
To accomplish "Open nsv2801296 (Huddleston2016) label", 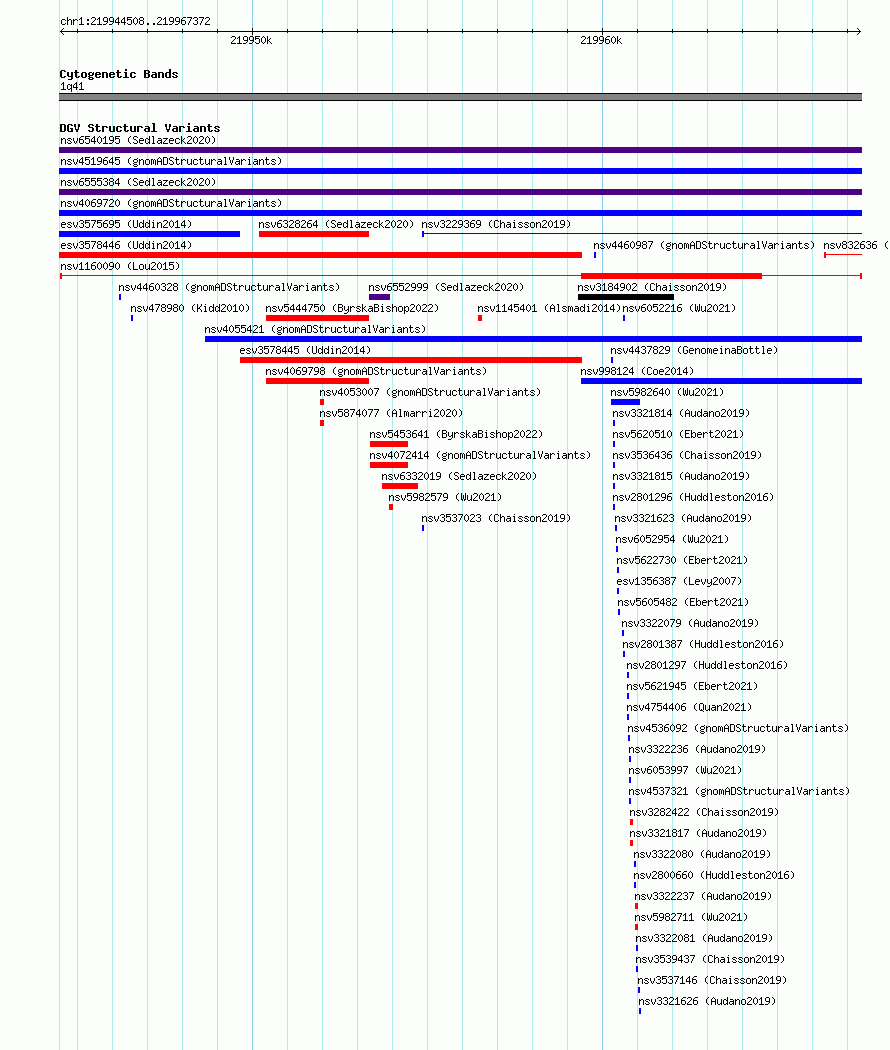I will [693, 497].
